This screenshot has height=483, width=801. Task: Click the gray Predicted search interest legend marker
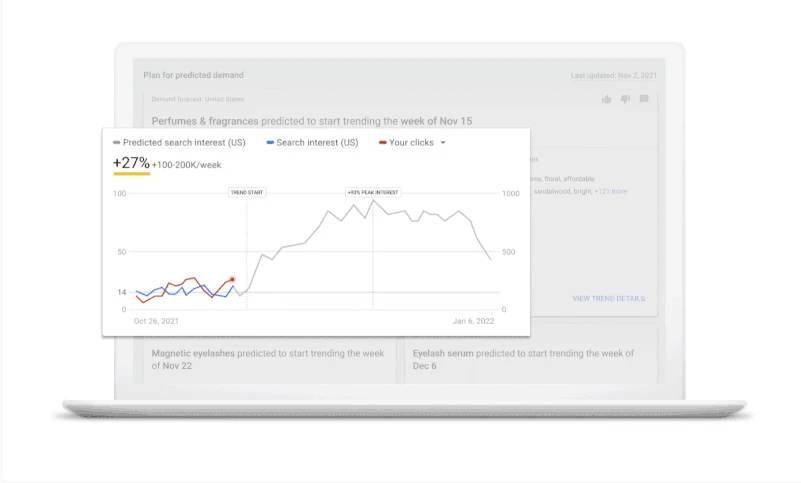point(117,143)
